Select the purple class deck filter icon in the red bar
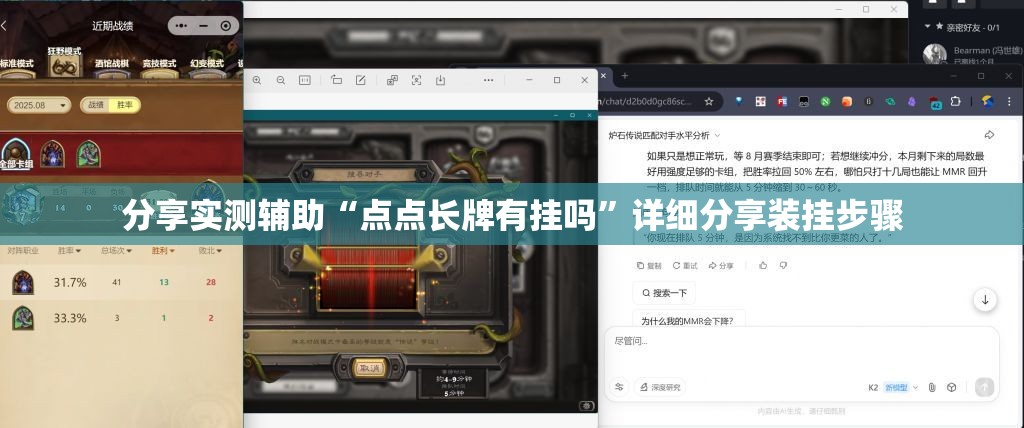This screenshot has height=428, width=1024. tap(52, 154)
